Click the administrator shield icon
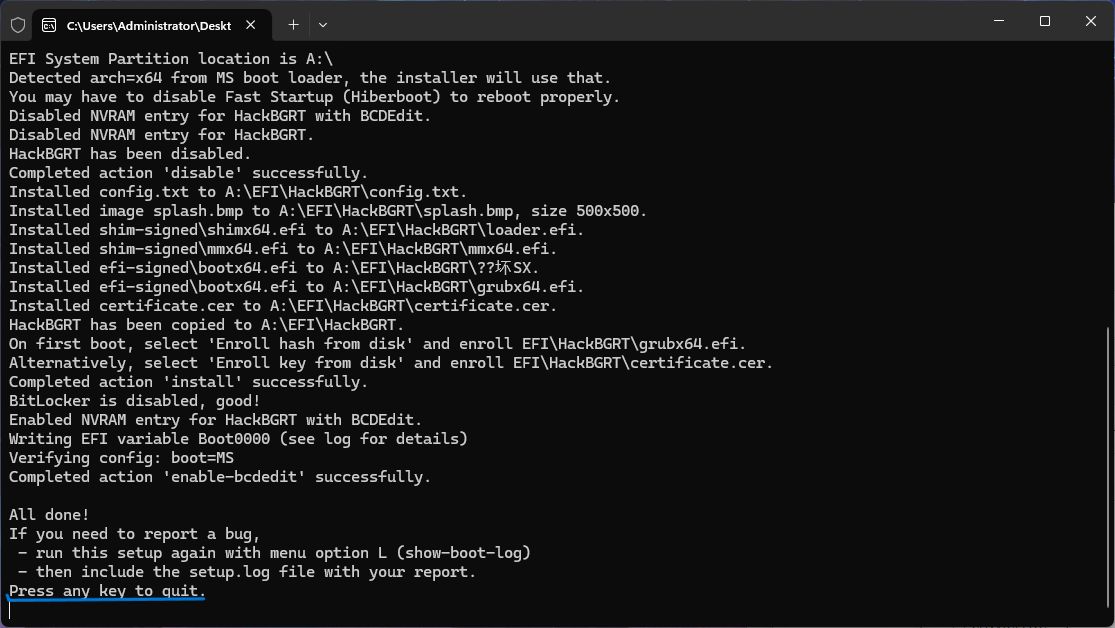The image size is (1115, 628). tap(18, 24)
